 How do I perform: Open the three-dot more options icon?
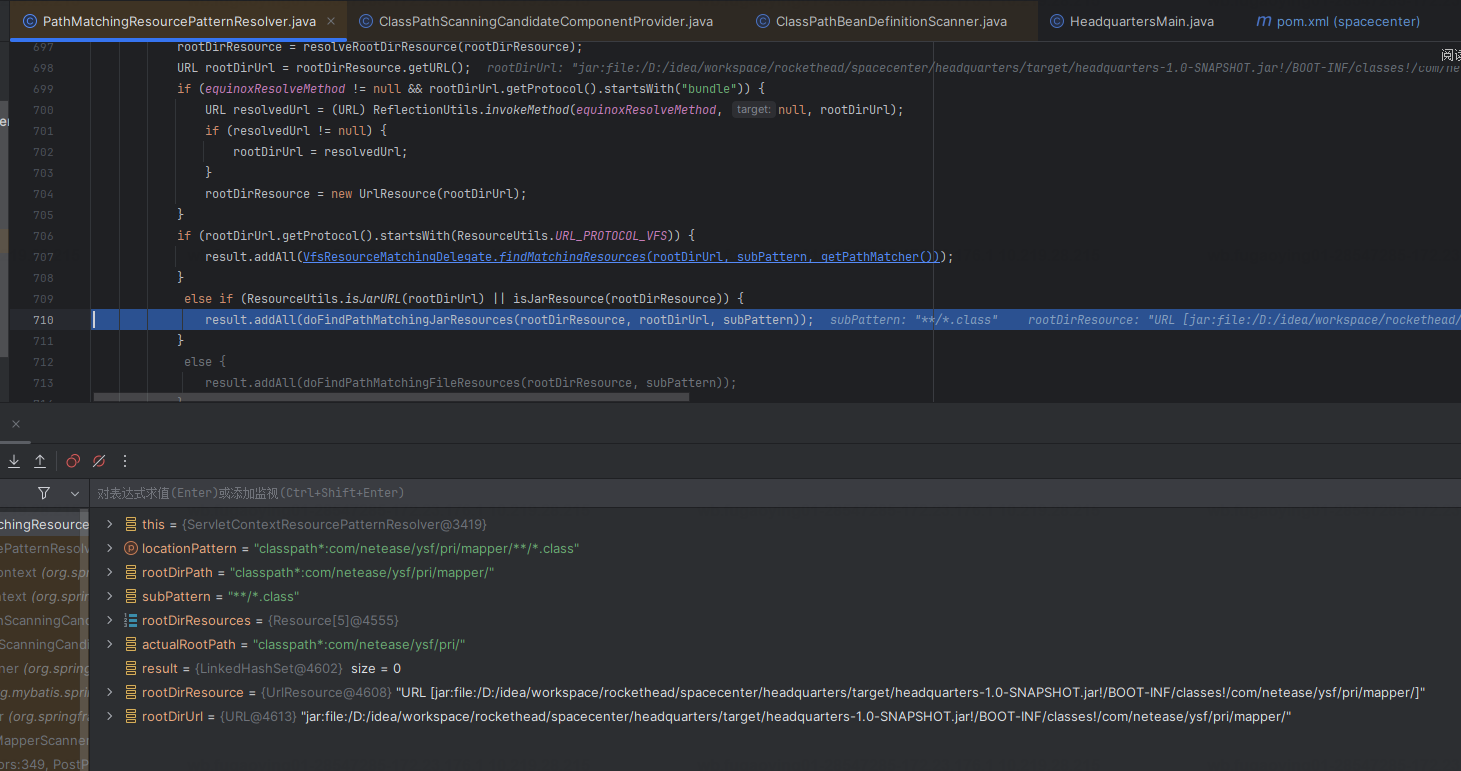click(124, 461)
